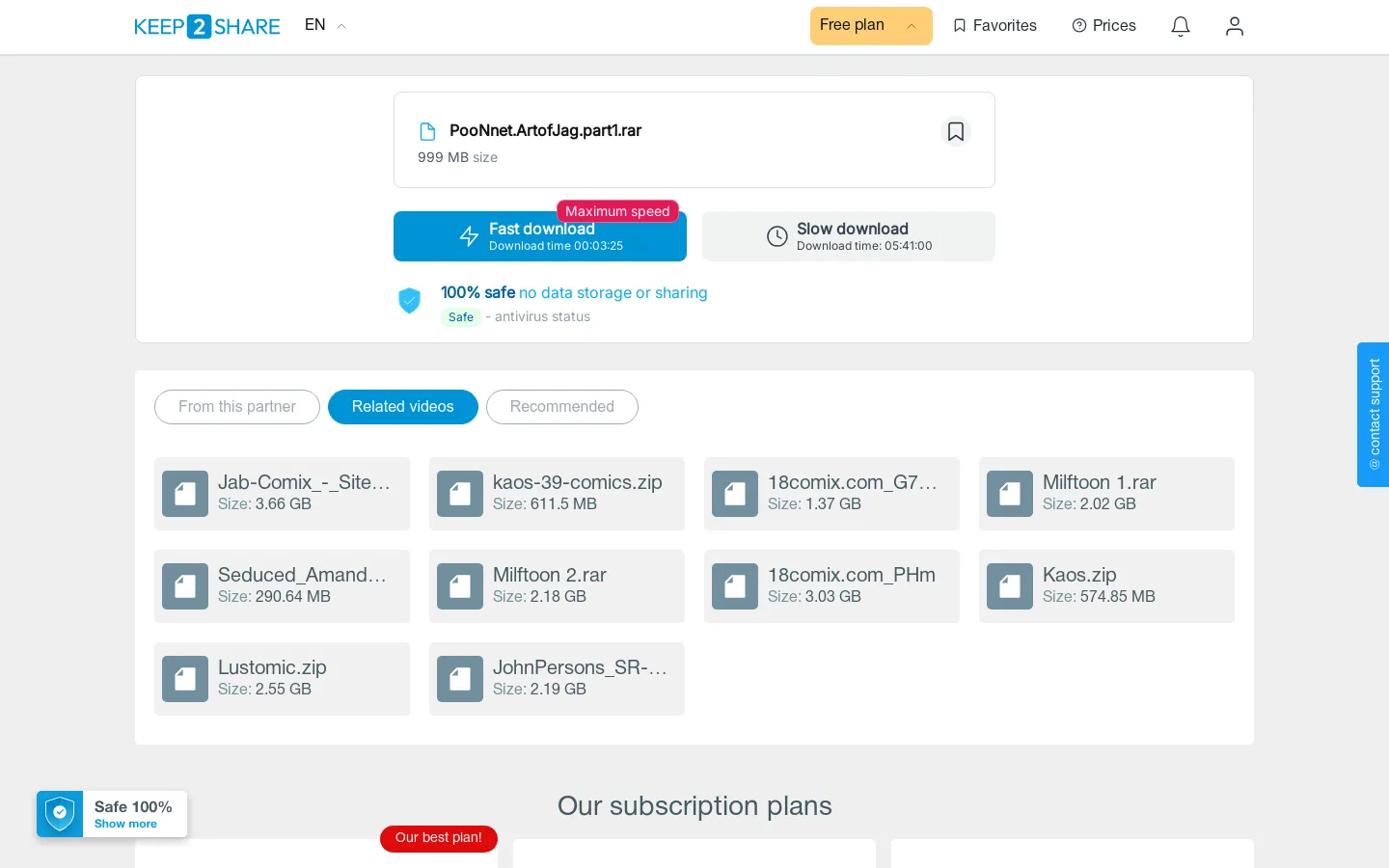Show more on Safe 100% widget
The width and height of the screenshot is (1389, 868).
125,824
